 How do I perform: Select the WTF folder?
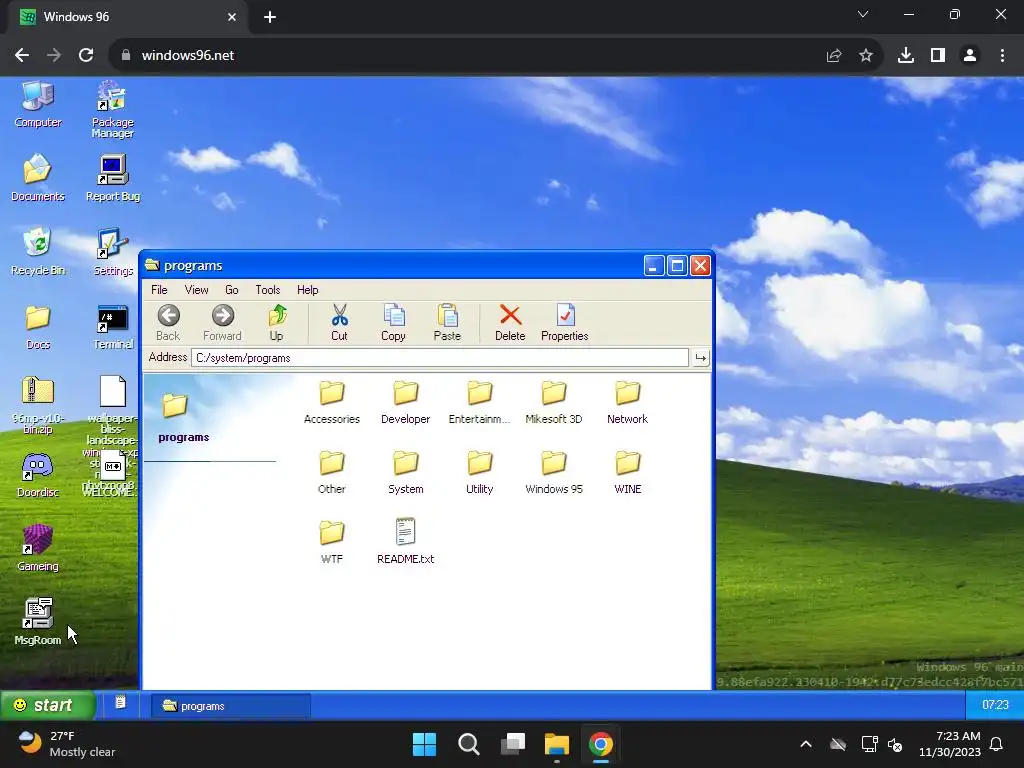click(x=332, y=542)
